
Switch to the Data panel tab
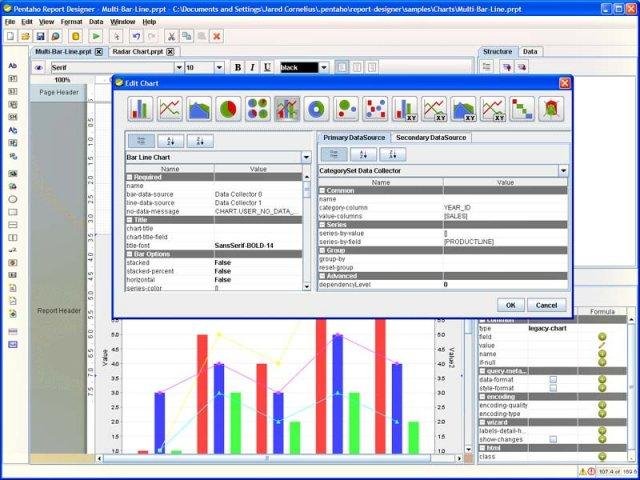pyautogui.click(x=530, y=51)
